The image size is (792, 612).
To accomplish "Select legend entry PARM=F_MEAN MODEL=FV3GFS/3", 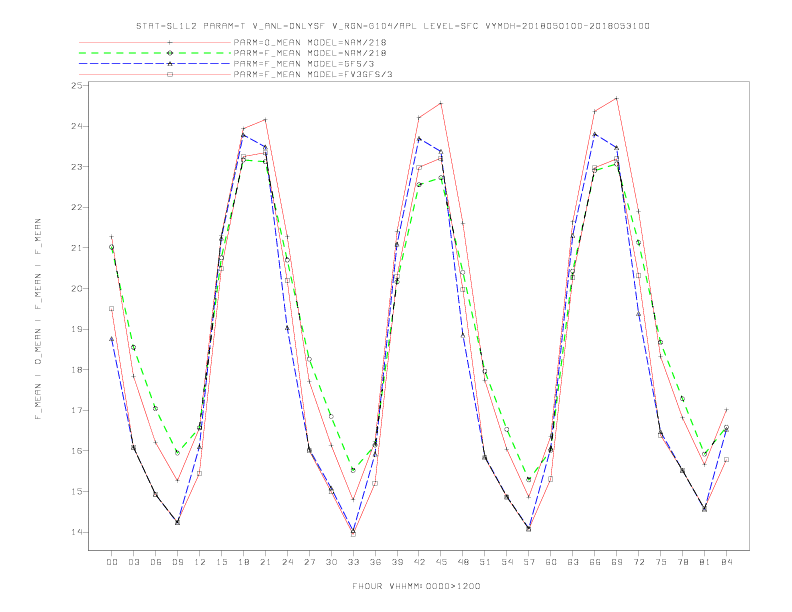I will (x=313, y=74).
